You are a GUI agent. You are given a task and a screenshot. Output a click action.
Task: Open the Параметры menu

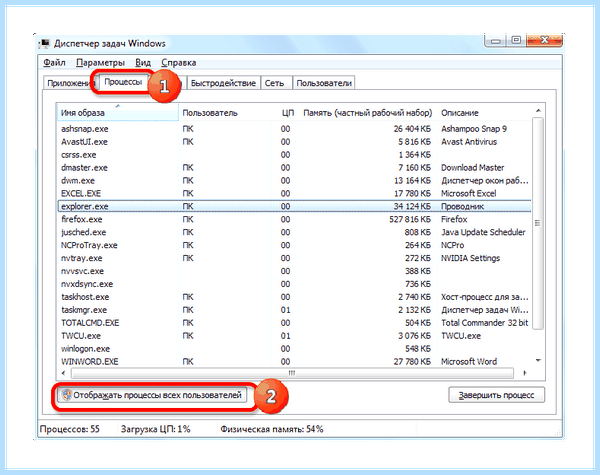[x=100, y=63]
